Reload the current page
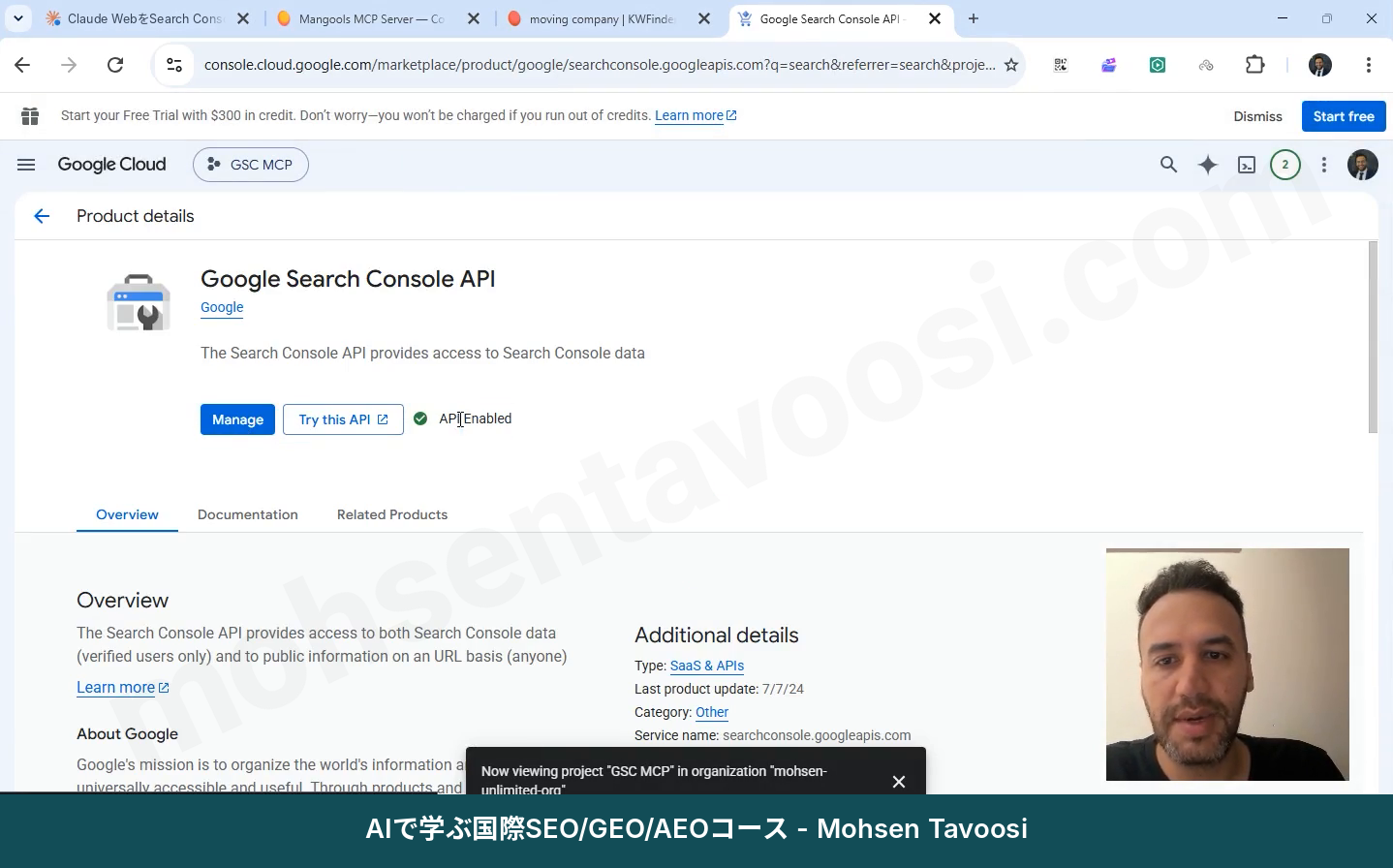The image size is (1393, 868). coord(115,65)
